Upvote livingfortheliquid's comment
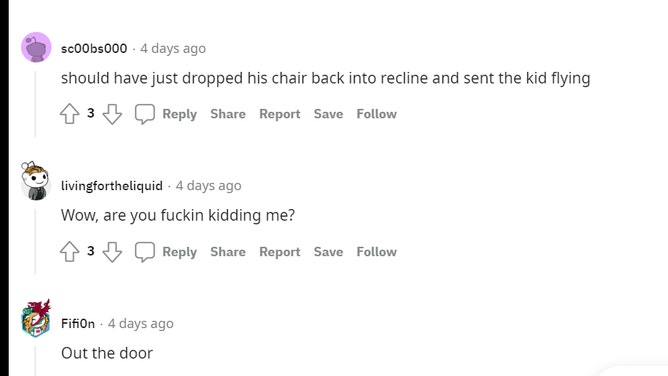This screenshot has width=668, height=376. [x=69, y=252]
